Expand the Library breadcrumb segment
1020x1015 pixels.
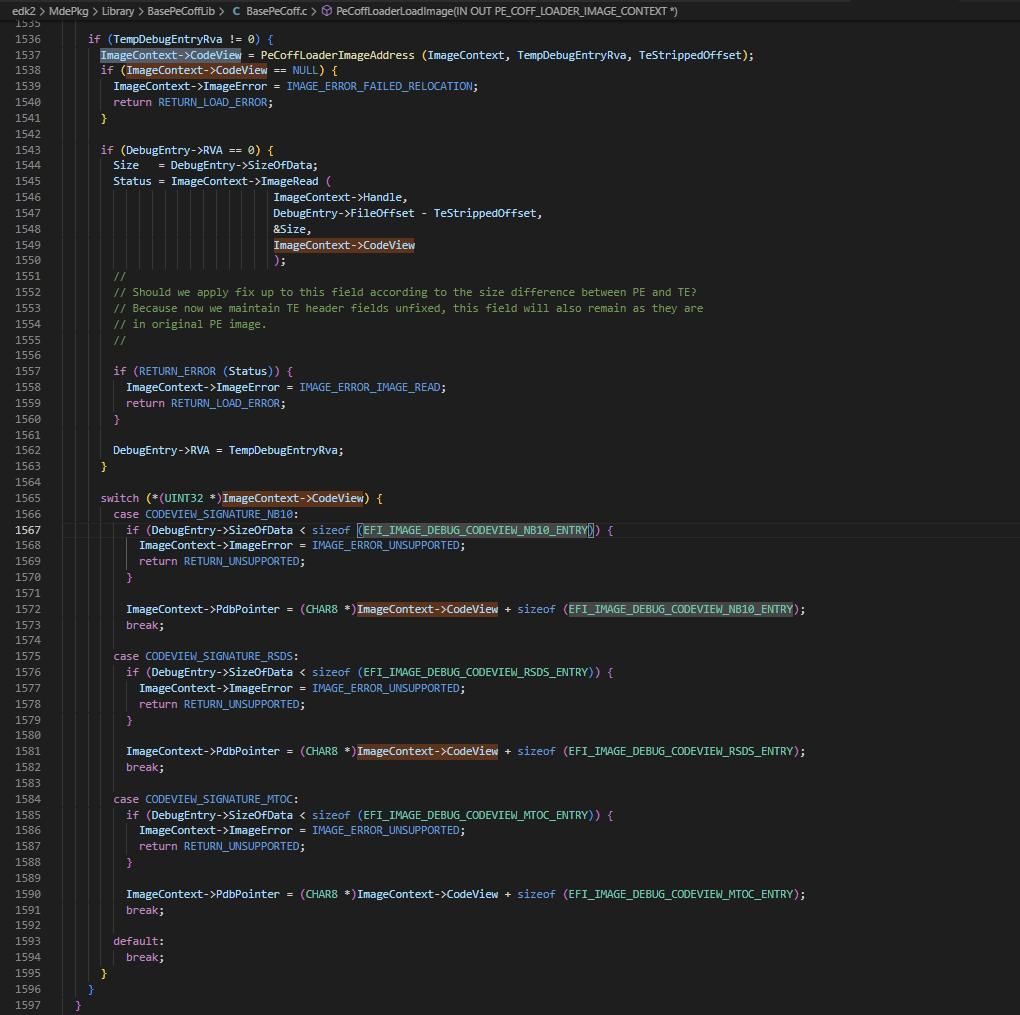tap(117, 10)
